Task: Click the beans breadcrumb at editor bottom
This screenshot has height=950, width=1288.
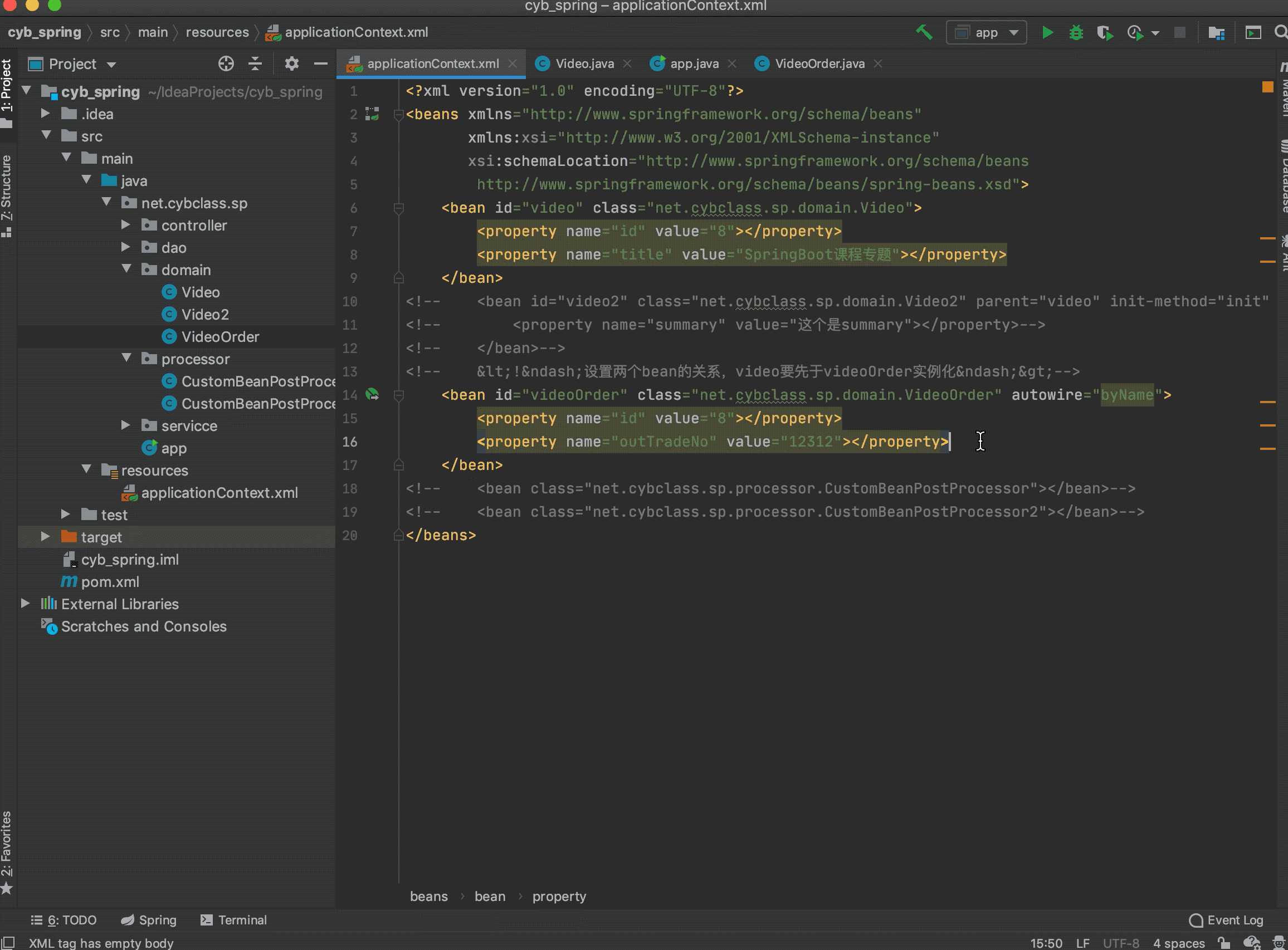Action: (428, 897)
